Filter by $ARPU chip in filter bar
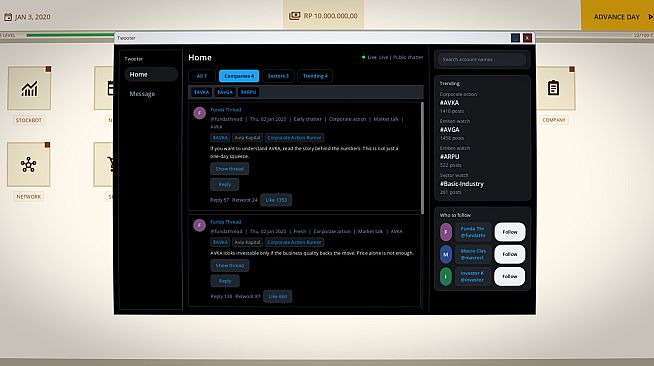Viewport: 654px width, 366px height. (249, 92)
